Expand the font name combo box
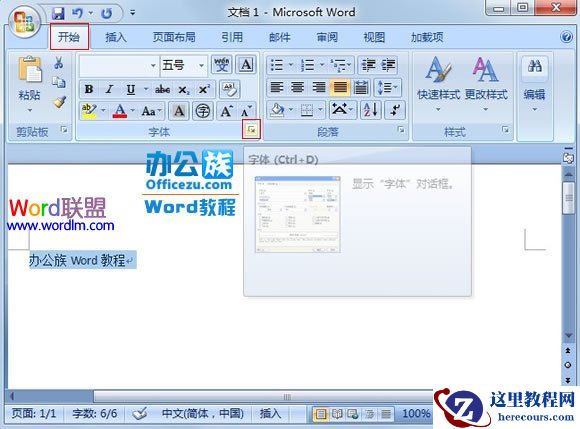Viewport: 580px width, 429px height. pyautogui.click(x=153, y=66)
